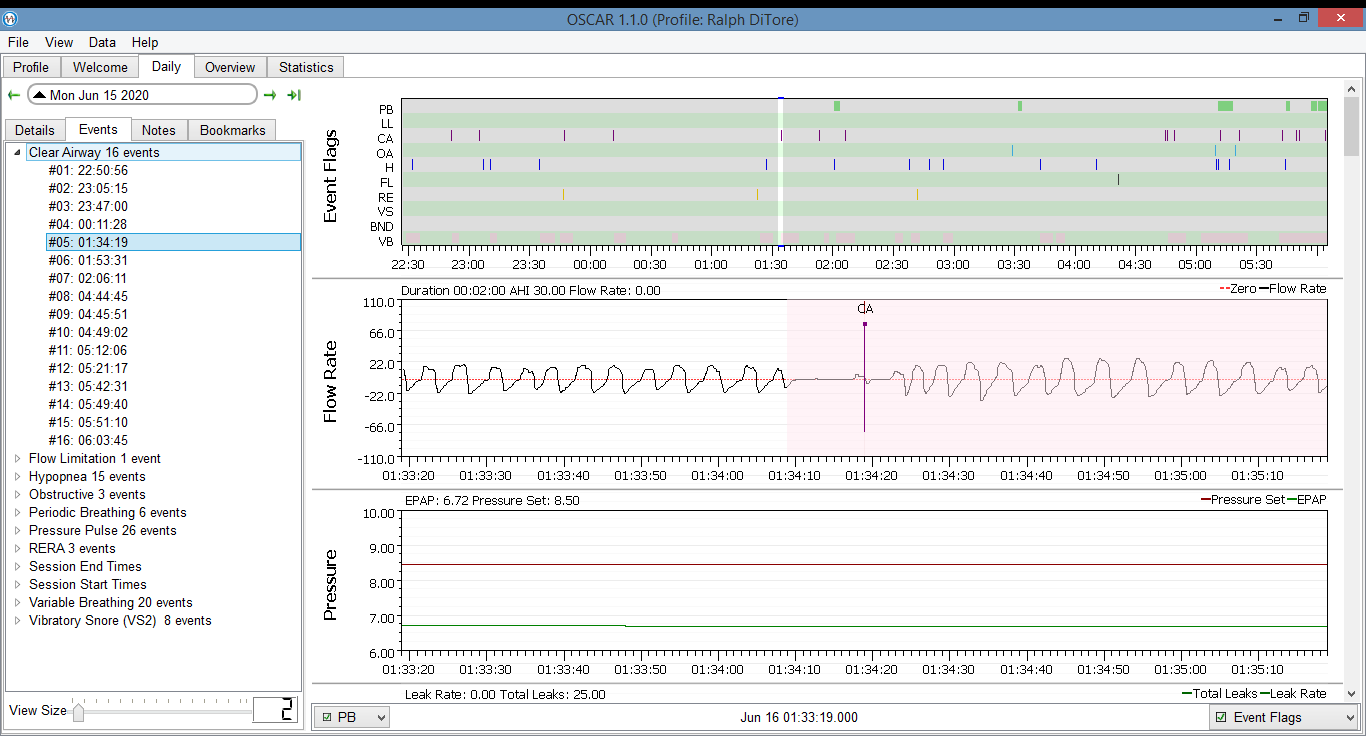Expand Obstructive 3 events

click(17, 495)
